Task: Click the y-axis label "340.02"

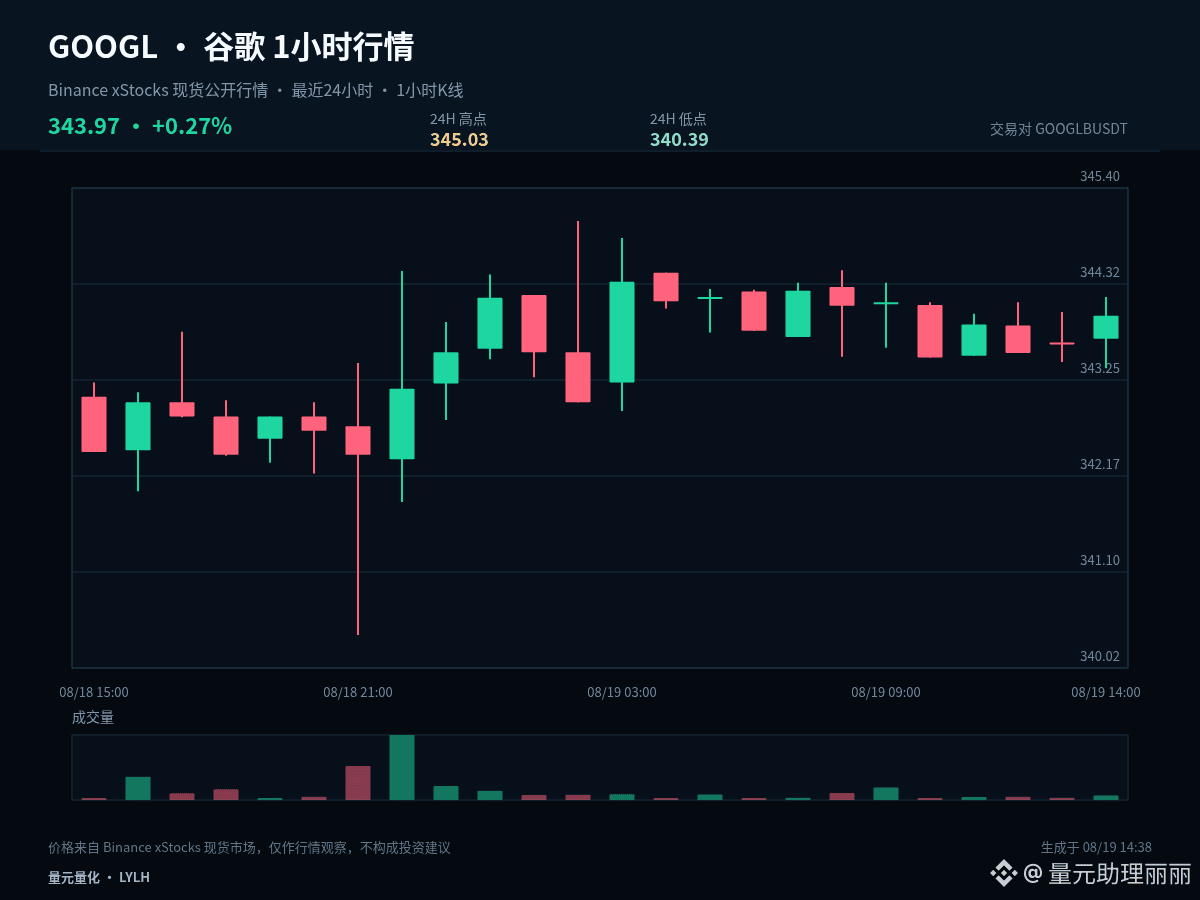Action: 1100,656
